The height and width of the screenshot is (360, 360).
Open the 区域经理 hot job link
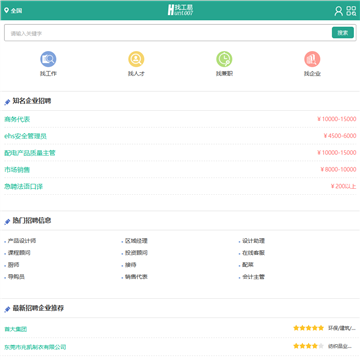[x=136, y=241]
